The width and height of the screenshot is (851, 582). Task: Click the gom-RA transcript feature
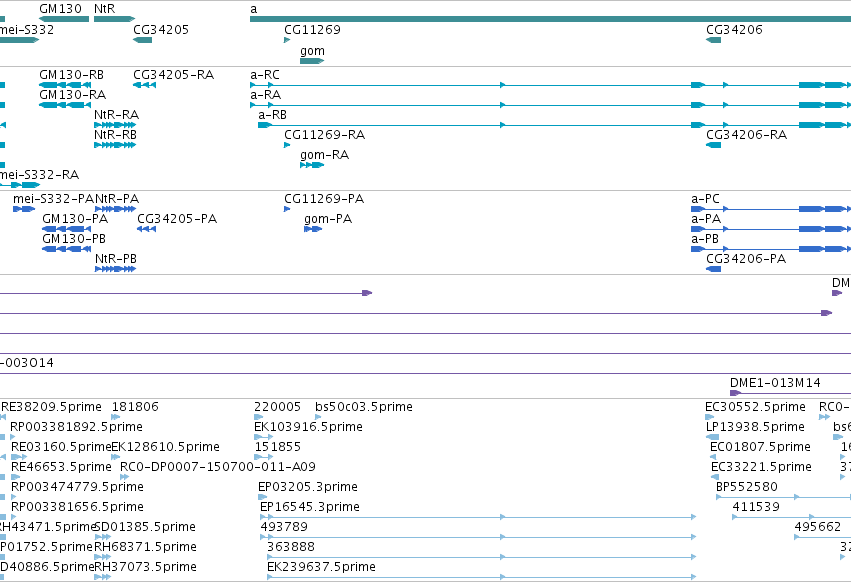[x=312, y=165]
